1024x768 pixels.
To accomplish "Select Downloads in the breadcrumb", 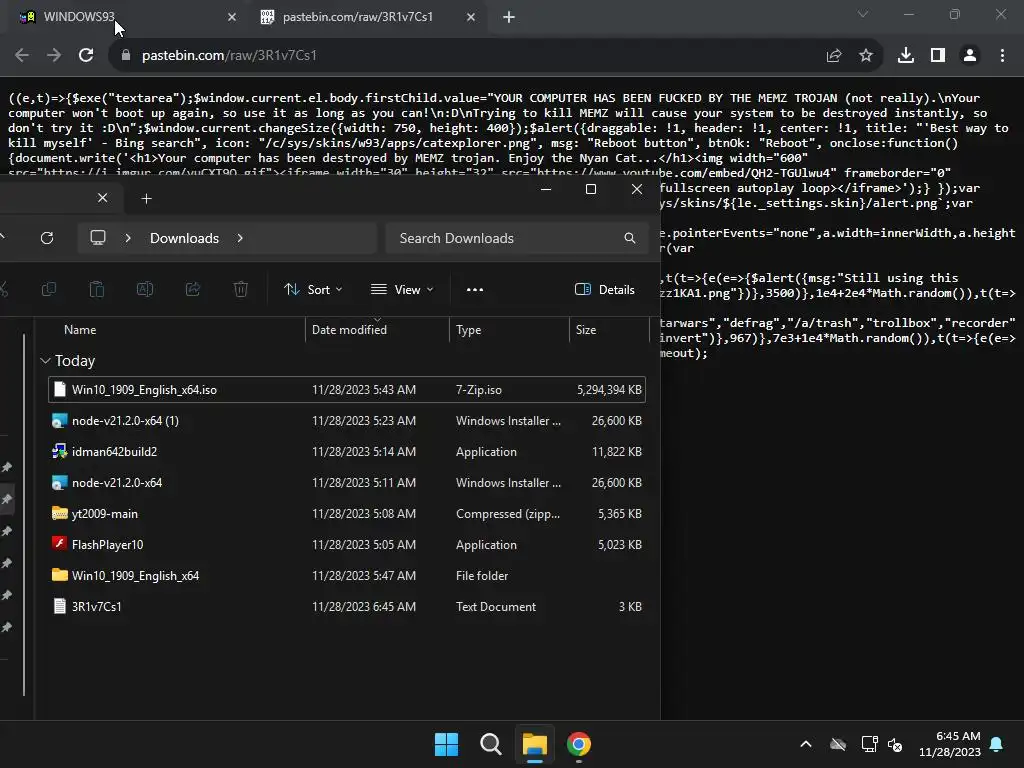I will 184,238.
